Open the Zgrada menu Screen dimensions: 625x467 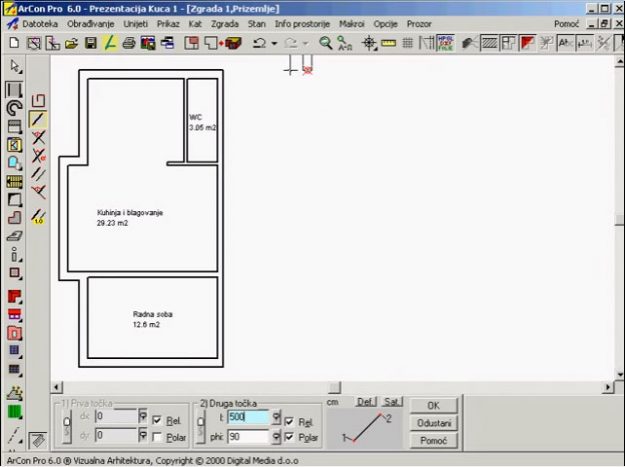coord(225,23)
